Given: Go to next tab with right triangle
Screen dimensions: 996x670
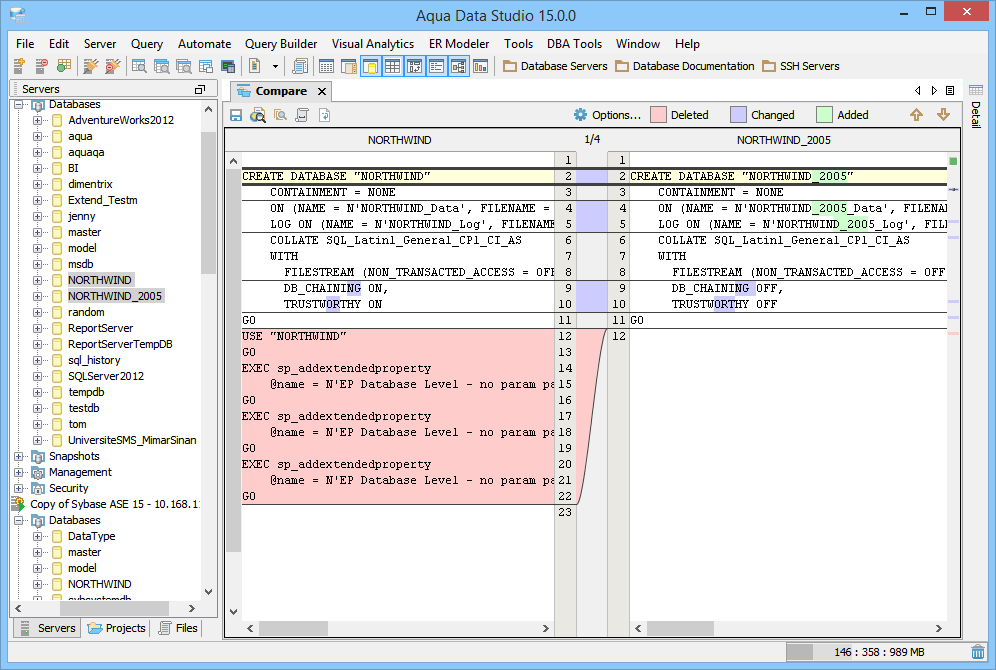Looking at the screenshot, I should [x=934, y=91].
